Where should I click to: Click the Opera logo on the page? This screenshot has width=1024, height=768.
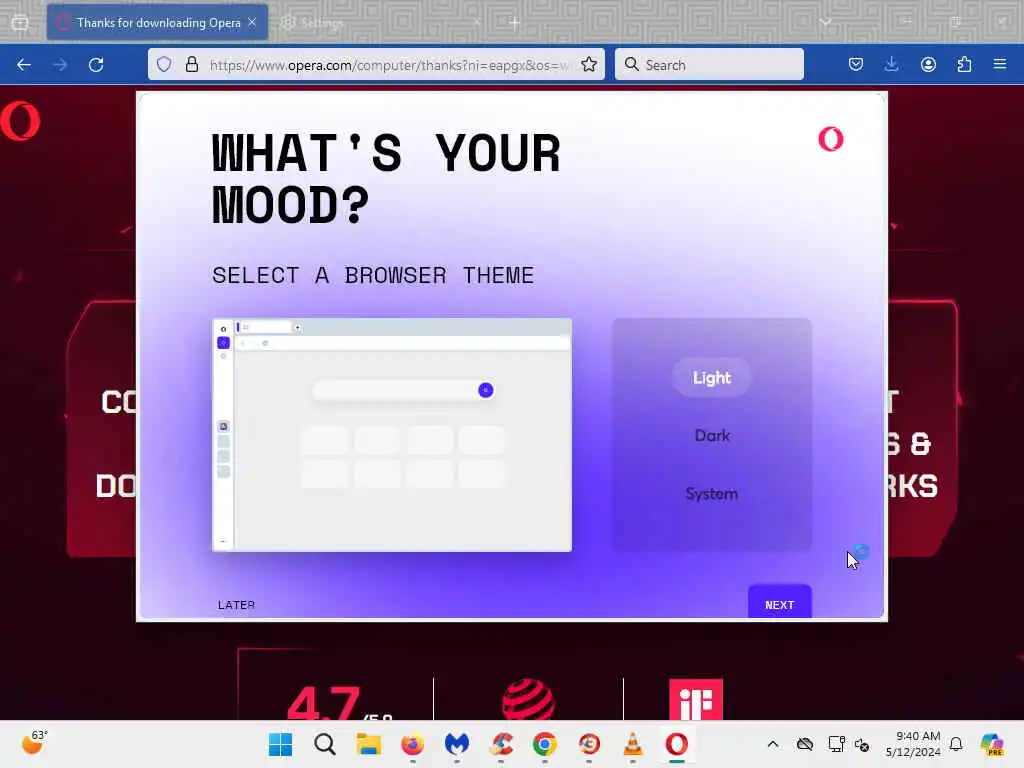pos(20,121)
